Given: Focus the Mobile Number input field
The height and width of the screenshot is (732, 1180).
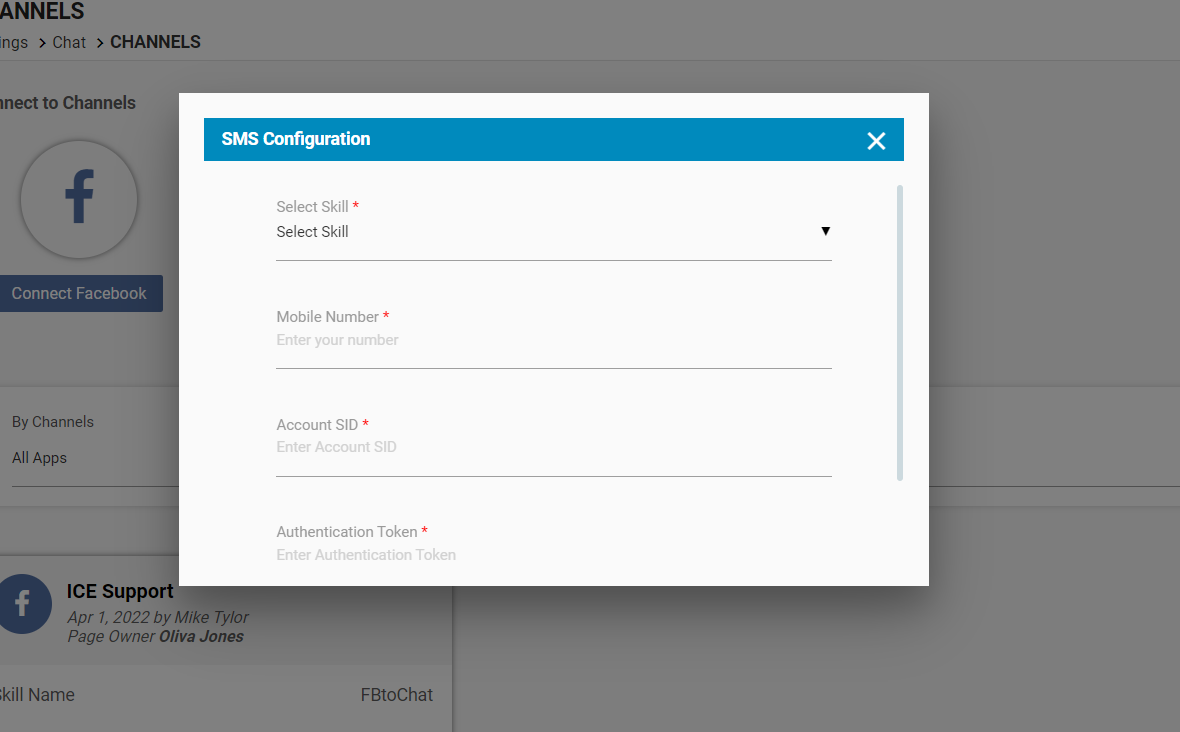Looking at the screenshot, I should [x=553, y=341].
